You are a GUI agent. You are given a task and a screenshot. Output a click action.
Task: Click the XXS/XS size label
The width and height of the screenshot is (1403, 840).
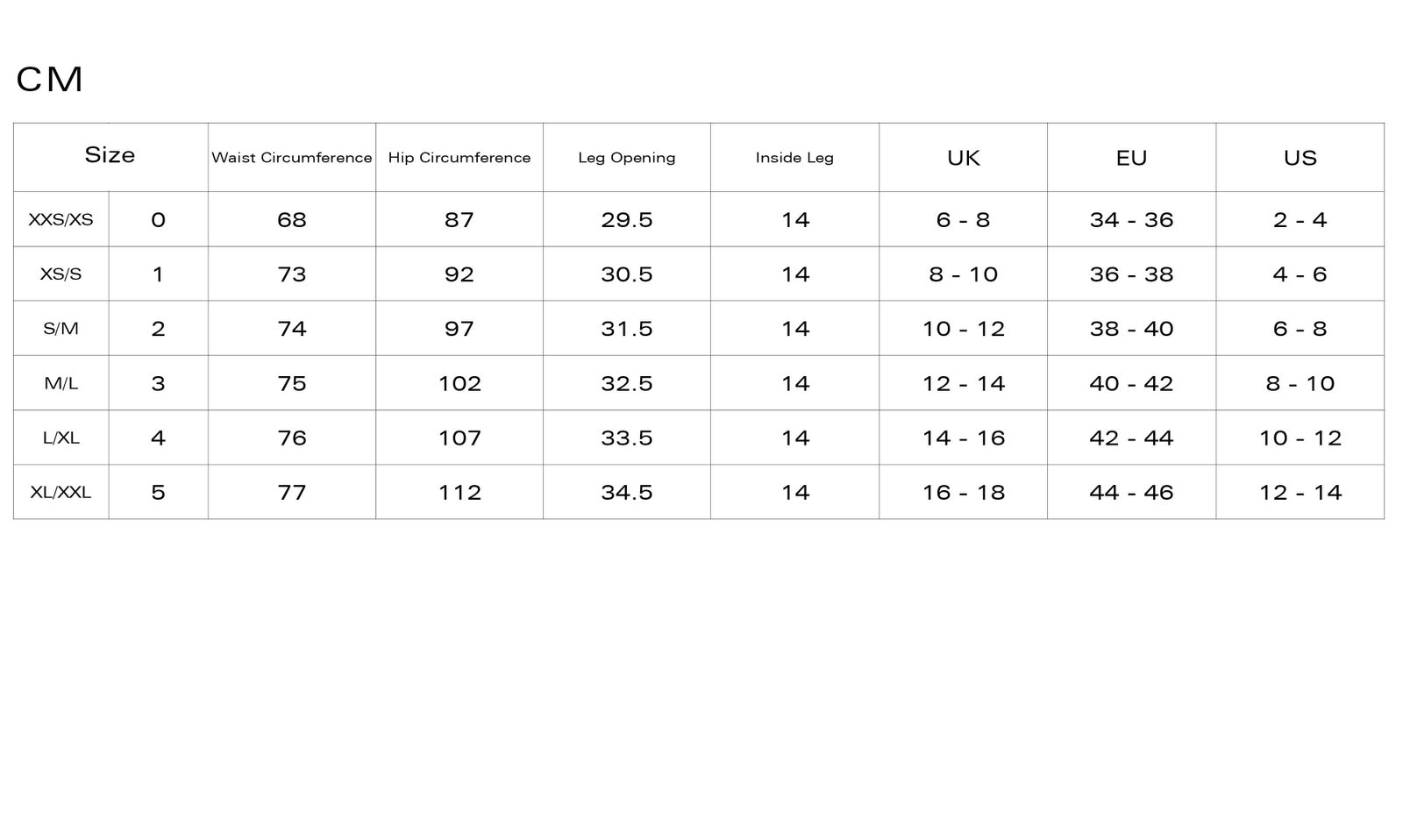coord(61,219)
